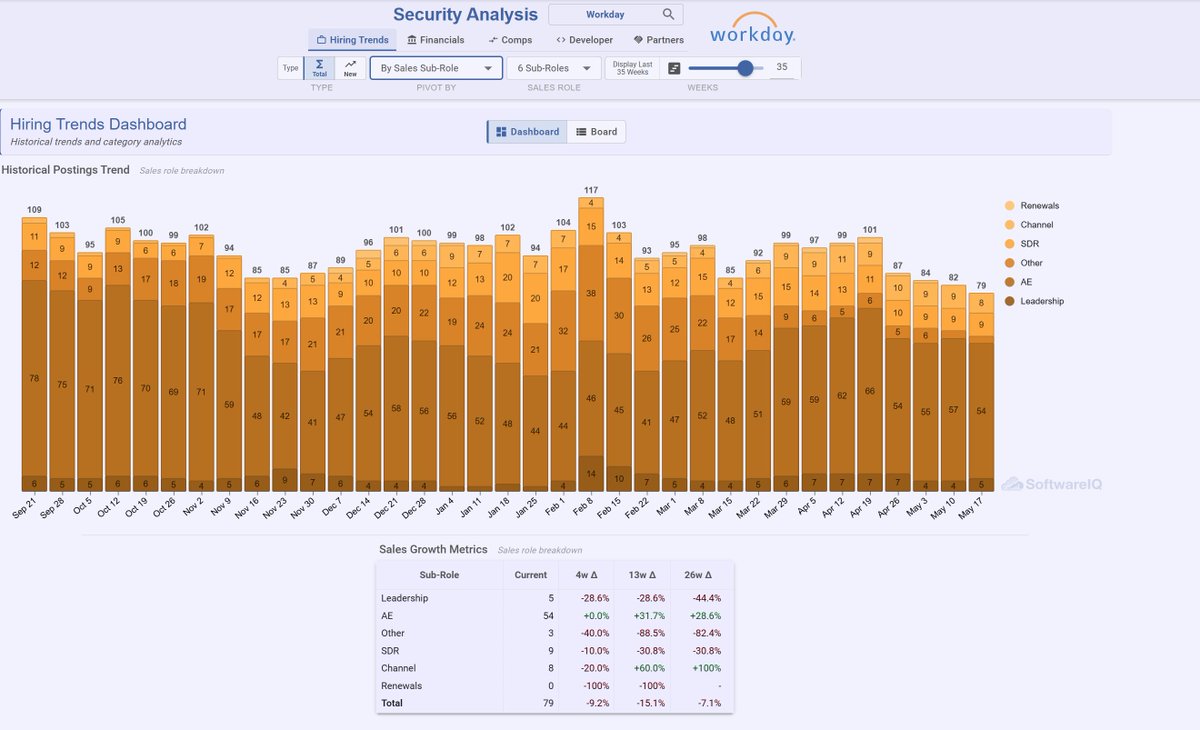Screen dimensions: 1200x730
Task: Click the search magnifier icon
Action: point(668,15)
